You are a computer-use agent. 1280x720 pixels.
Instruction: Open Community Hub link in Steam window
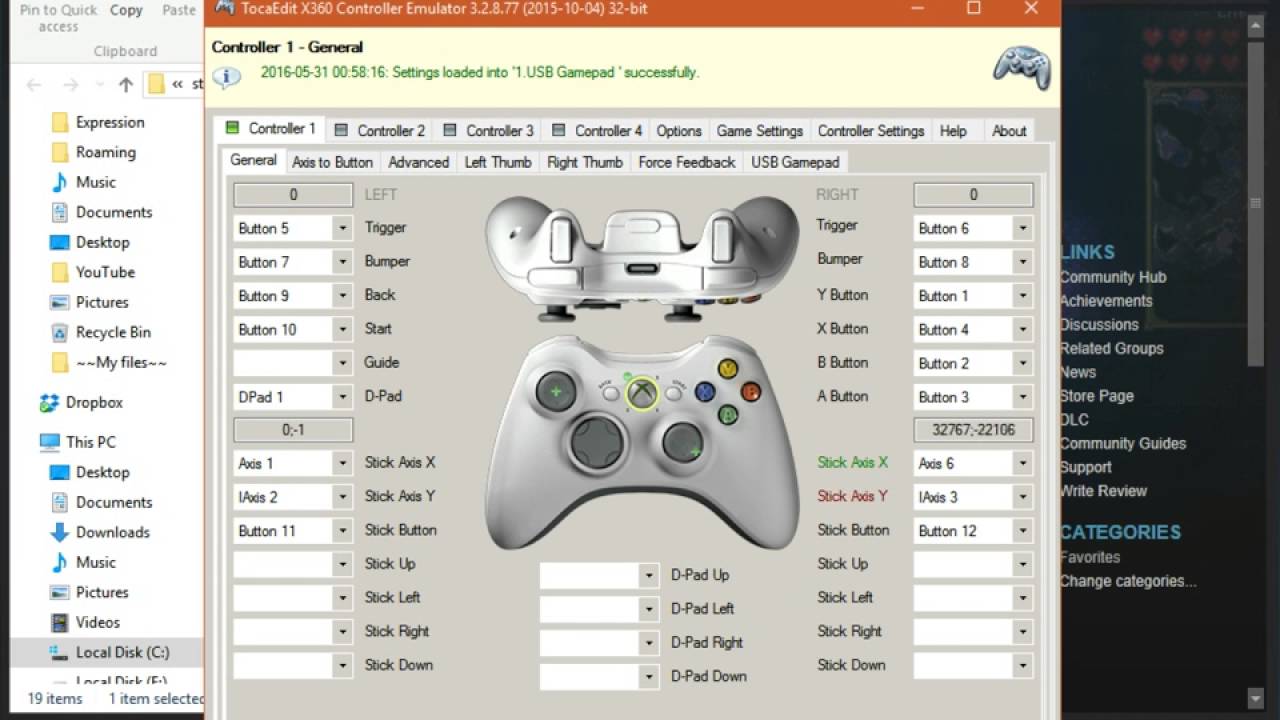(x=1113, y=277)
